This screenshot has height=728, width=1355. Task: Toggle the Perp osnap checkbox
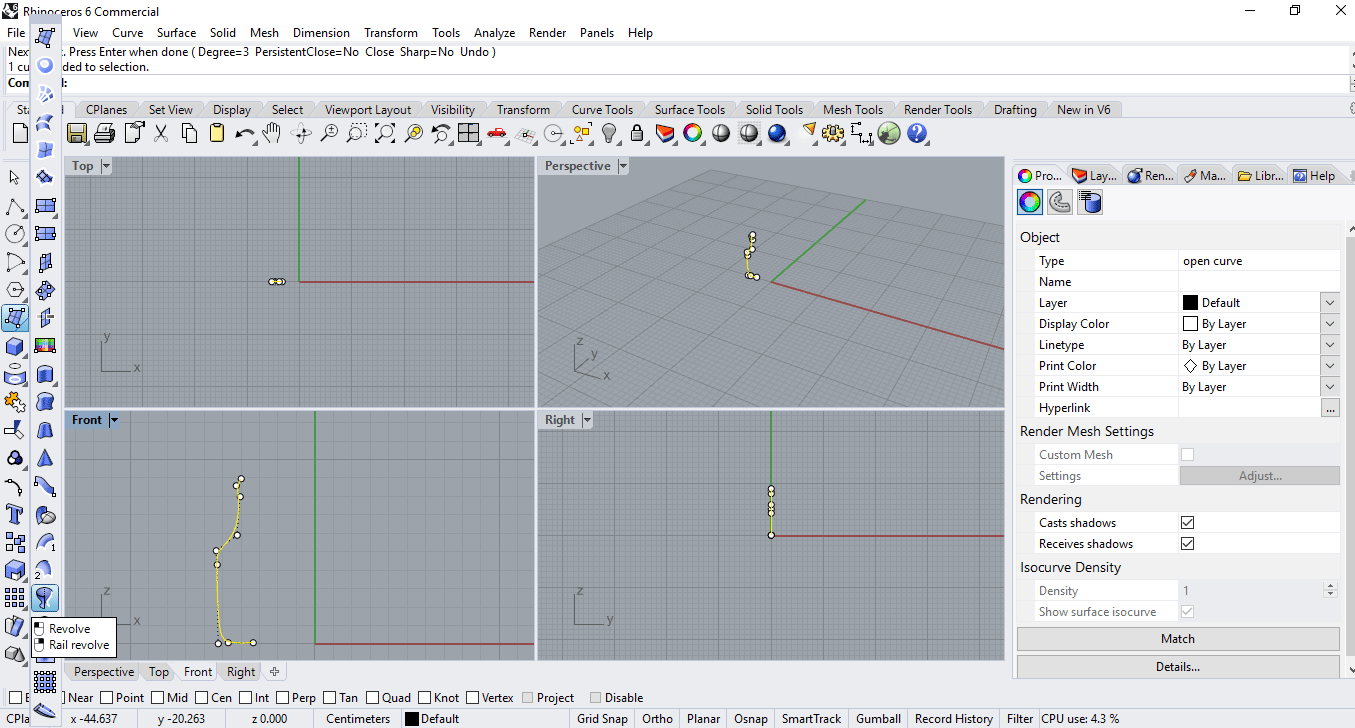click(x=284, y=698)
